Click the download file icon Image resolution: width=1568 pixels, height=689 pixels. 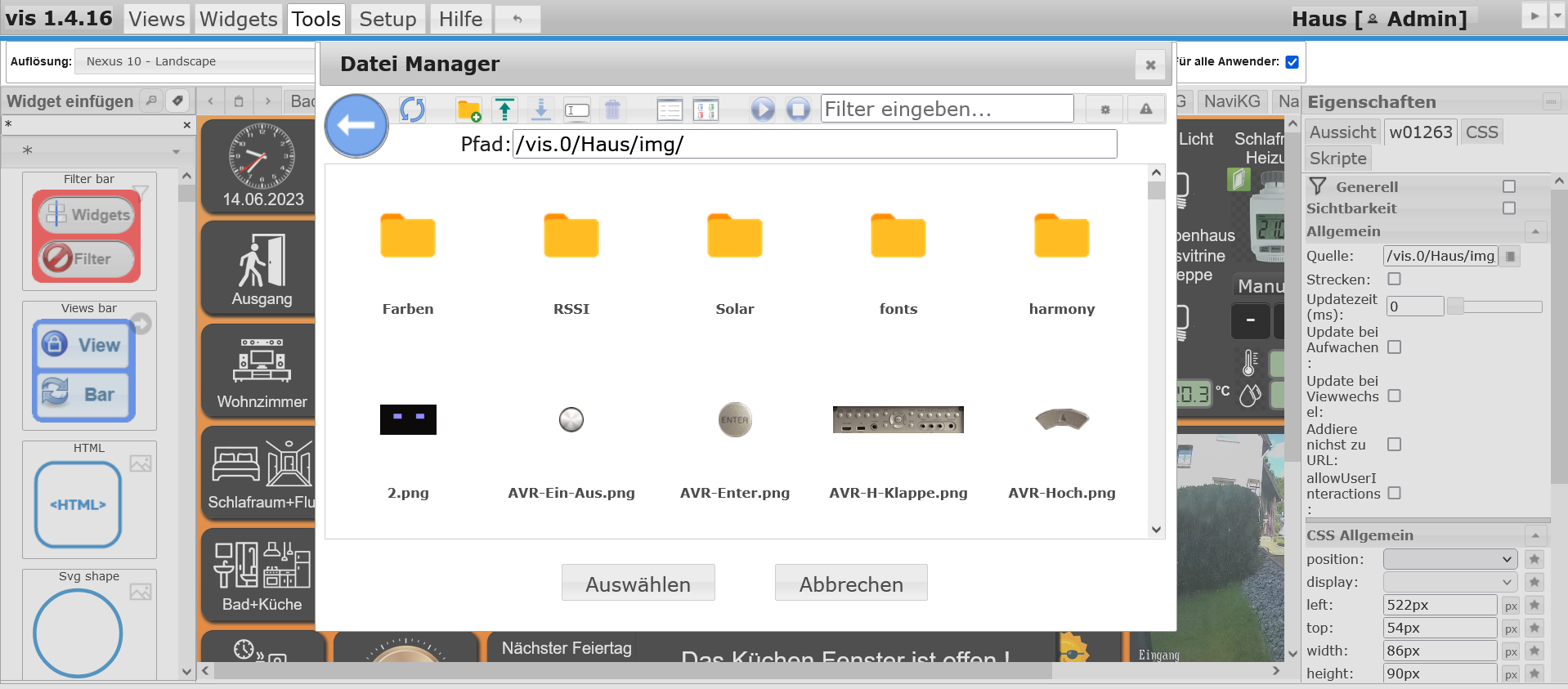tap(540, 110)
